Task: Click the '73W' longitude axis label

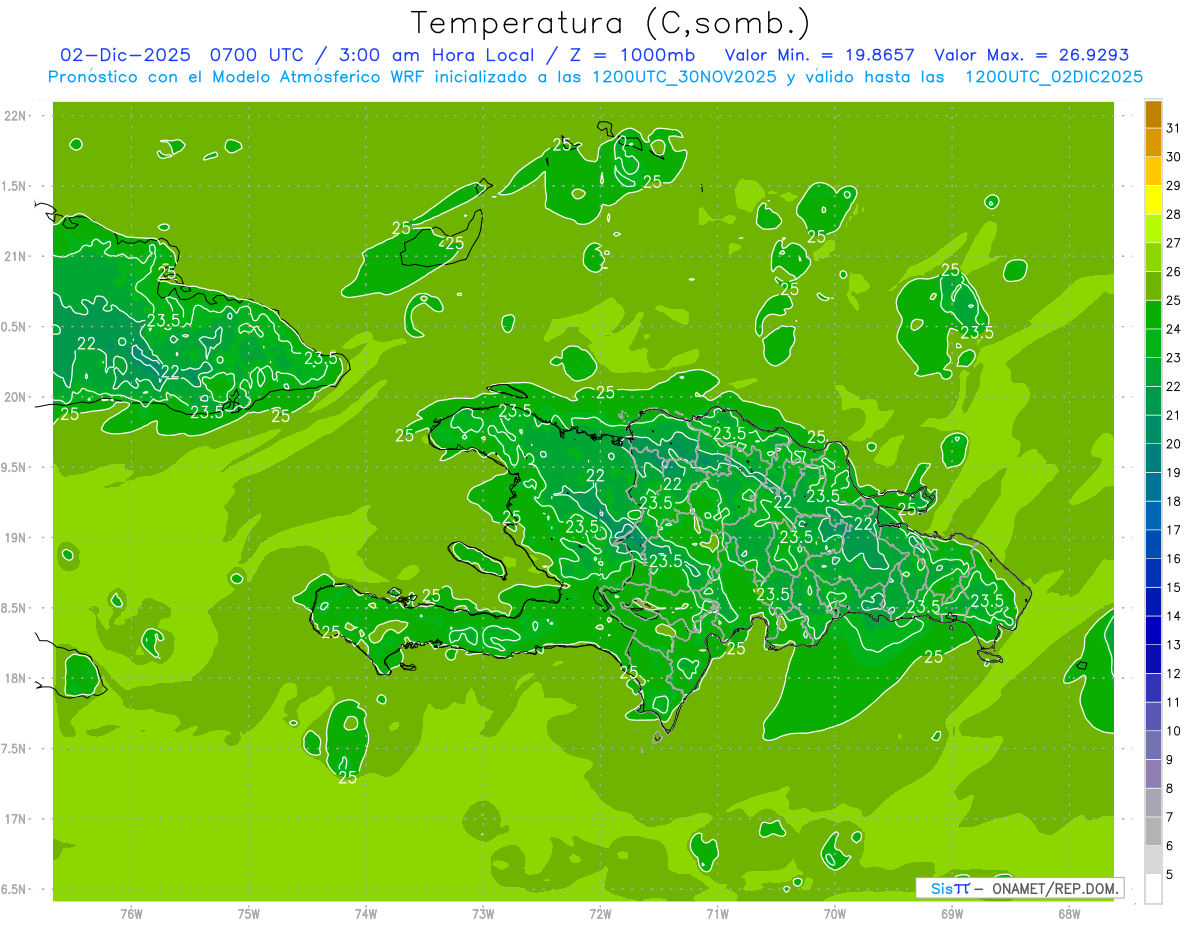Action: (483, 914)
